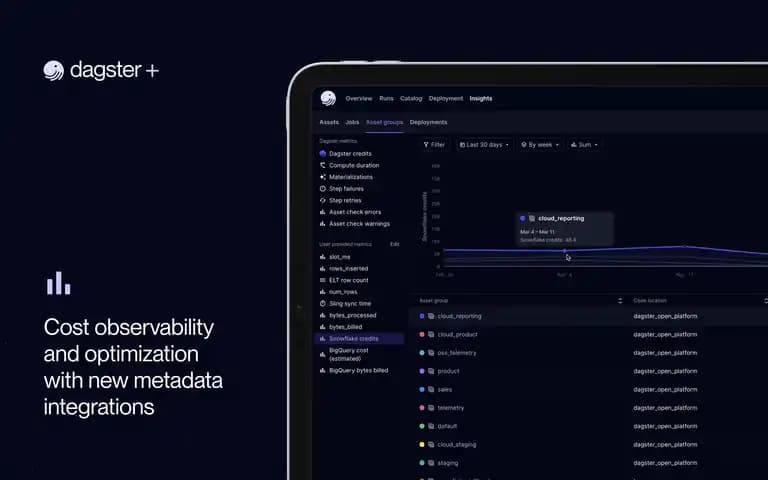
Task: Click dagster_open_platform in the cloud_product row
Action: point(665,335)
